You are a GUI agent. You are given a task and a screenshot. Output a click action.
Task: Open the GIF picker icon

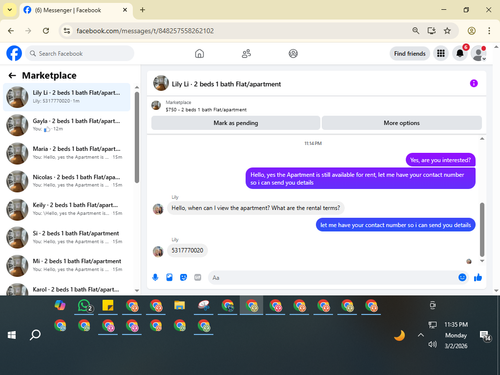pos(198,277)
